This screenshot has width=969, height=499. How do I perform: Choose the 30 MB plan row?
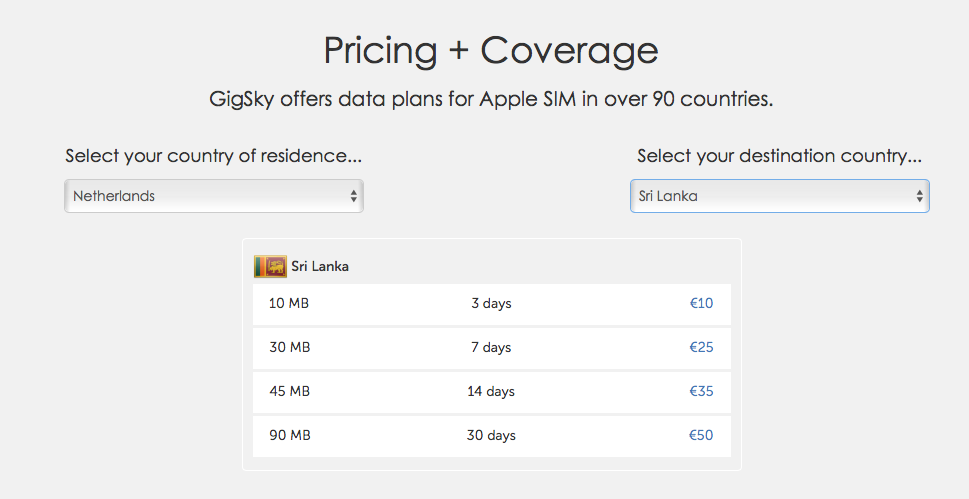tap(492, 348)
